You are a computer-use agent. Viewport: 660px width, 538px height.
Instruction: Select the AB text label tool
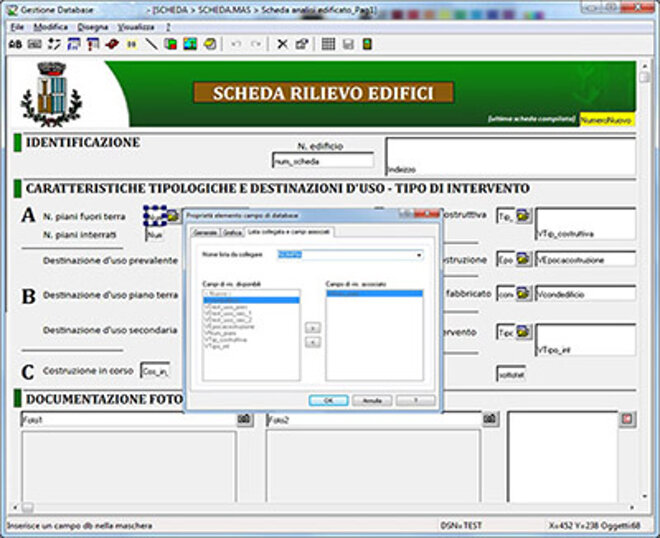[15, 44]
